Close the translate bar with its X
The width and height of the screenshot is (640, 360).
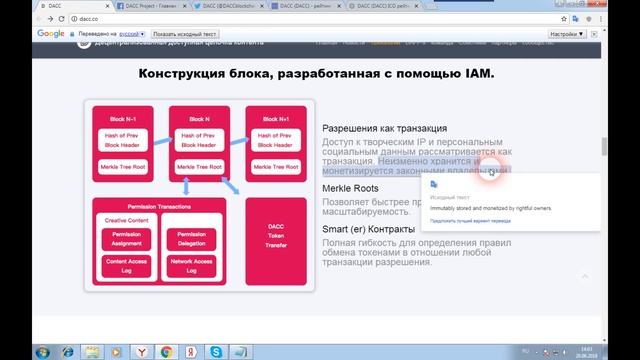point(594,34)
